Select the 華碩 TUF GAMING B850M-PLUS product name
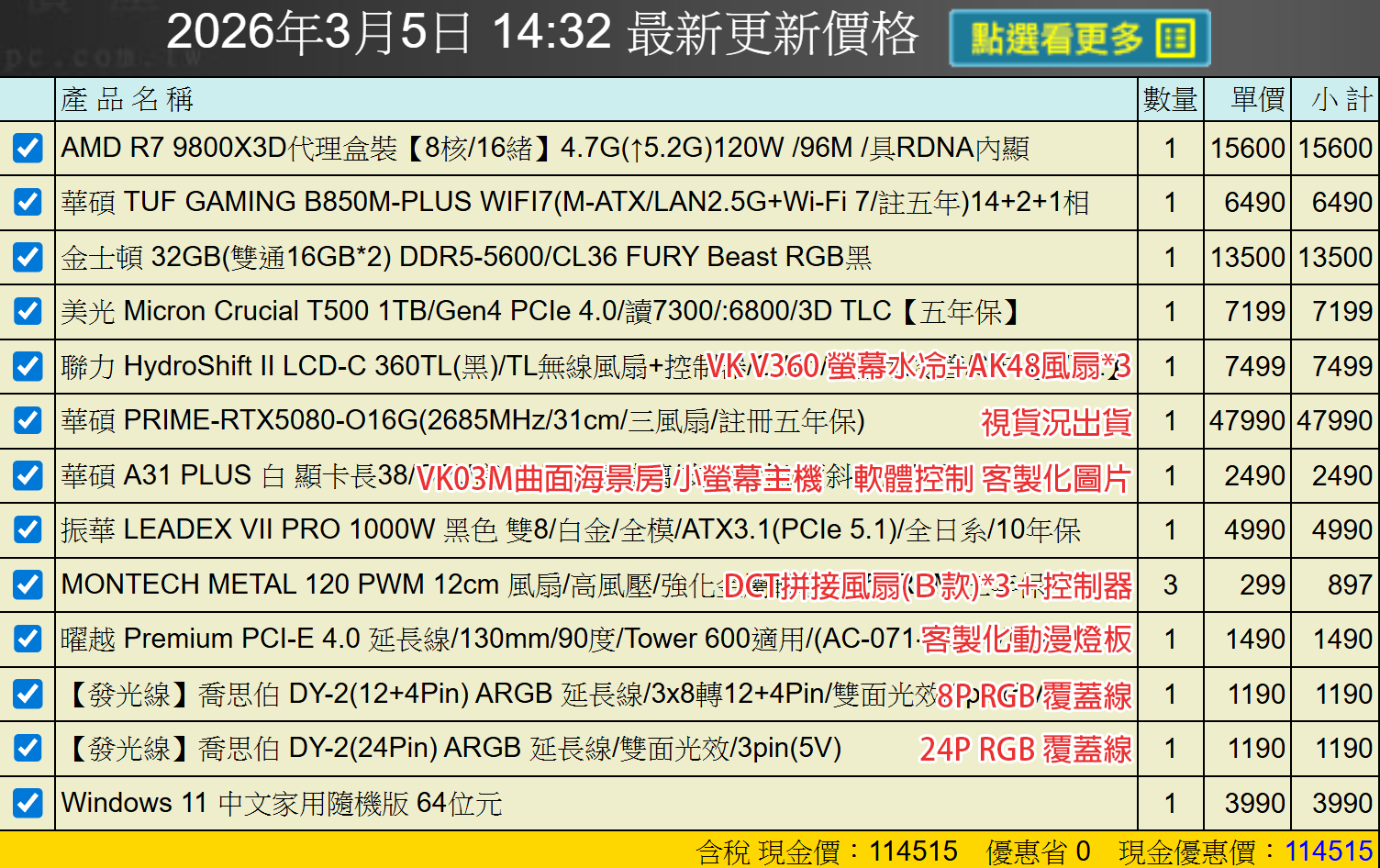Viewport: 1380px width, 868px height. tap(575, 202)
